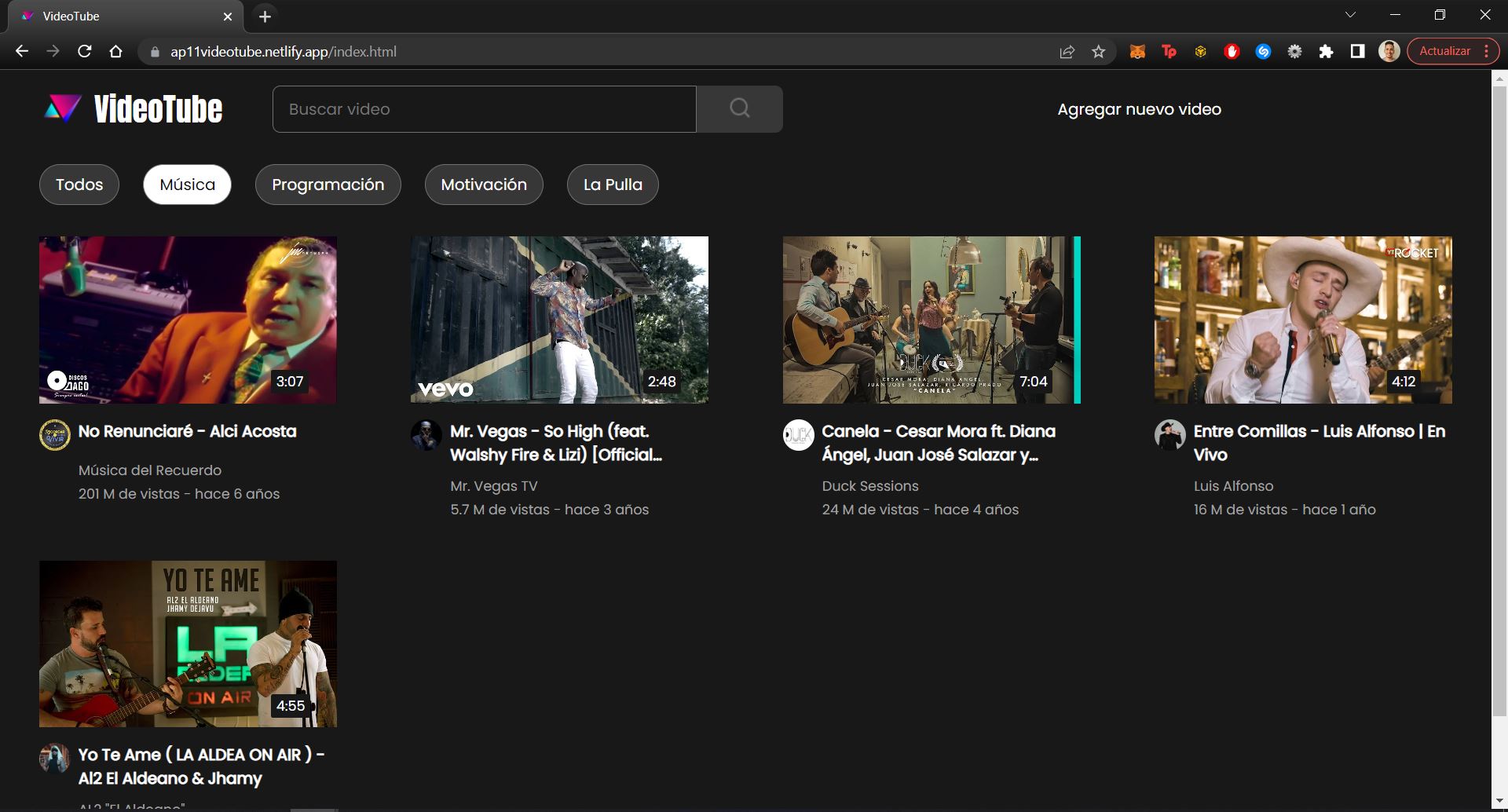The image size is (1508, 812).
Task: Open the Extensions puzzle menu
Action: (1326, 52)
